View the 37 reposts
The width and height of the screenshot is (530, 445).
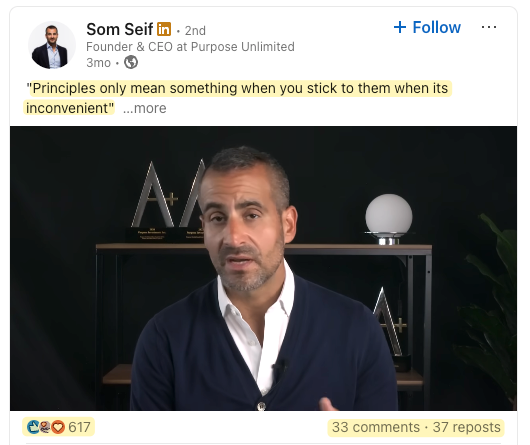coord(466,427)
